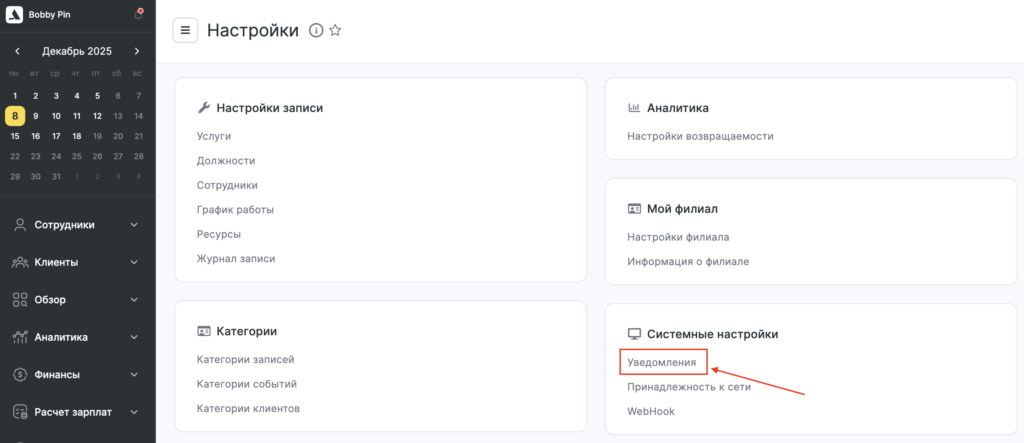Click the app logo in top-left
The height and width of the screenshot is (443, 1024).
[15, 14]
